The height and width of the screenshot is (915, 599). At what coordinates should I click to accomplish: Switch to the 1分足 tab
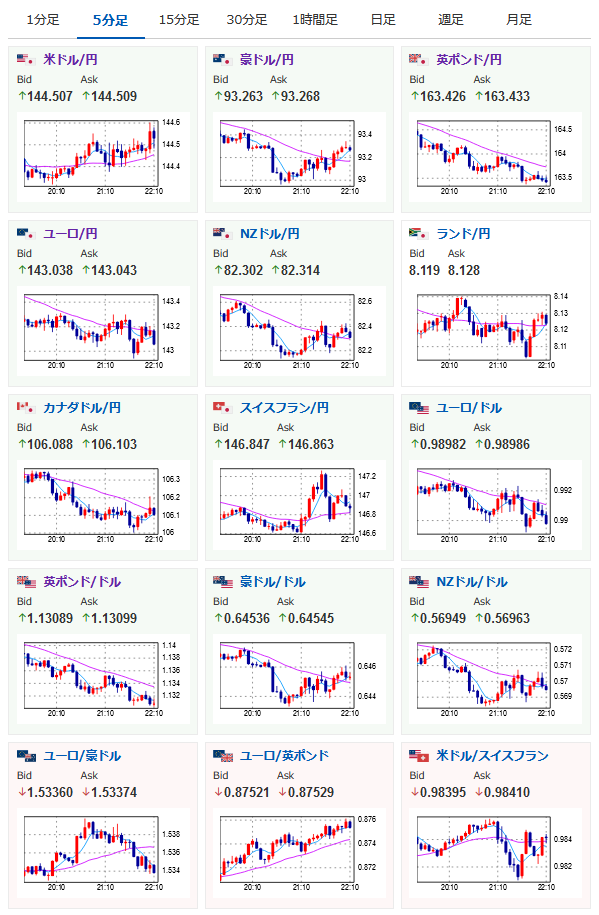43,20
